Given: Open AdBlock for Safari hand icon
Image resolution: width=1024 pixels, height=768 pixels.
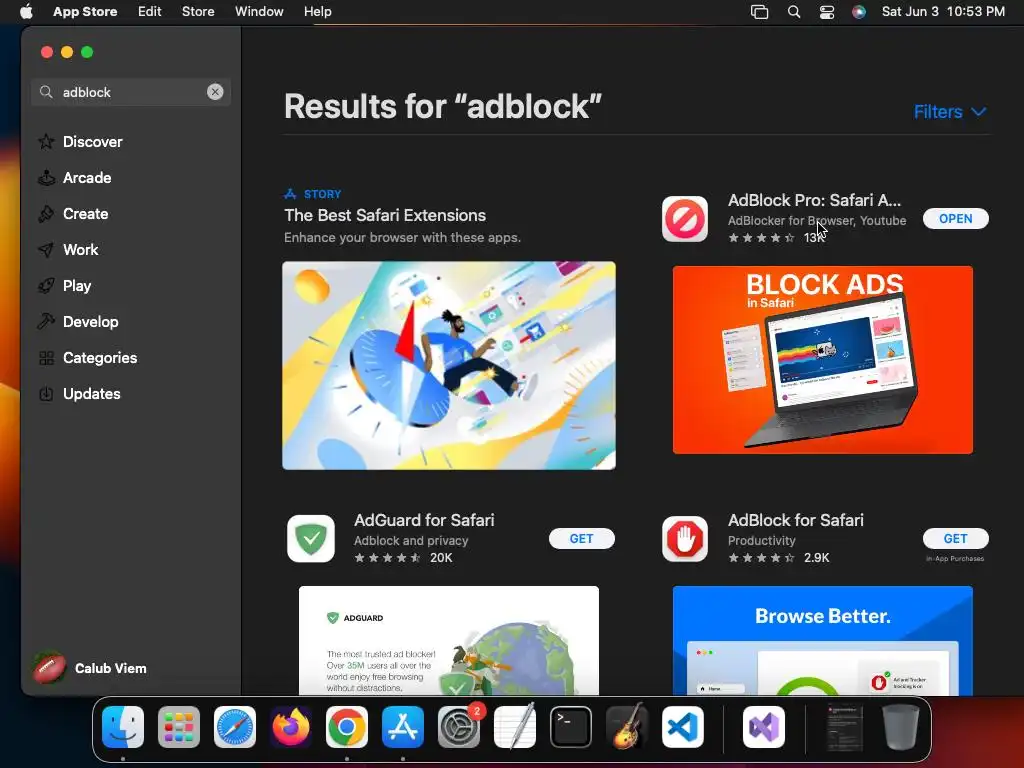Looking at the screenshot, I should click(684, 538).
